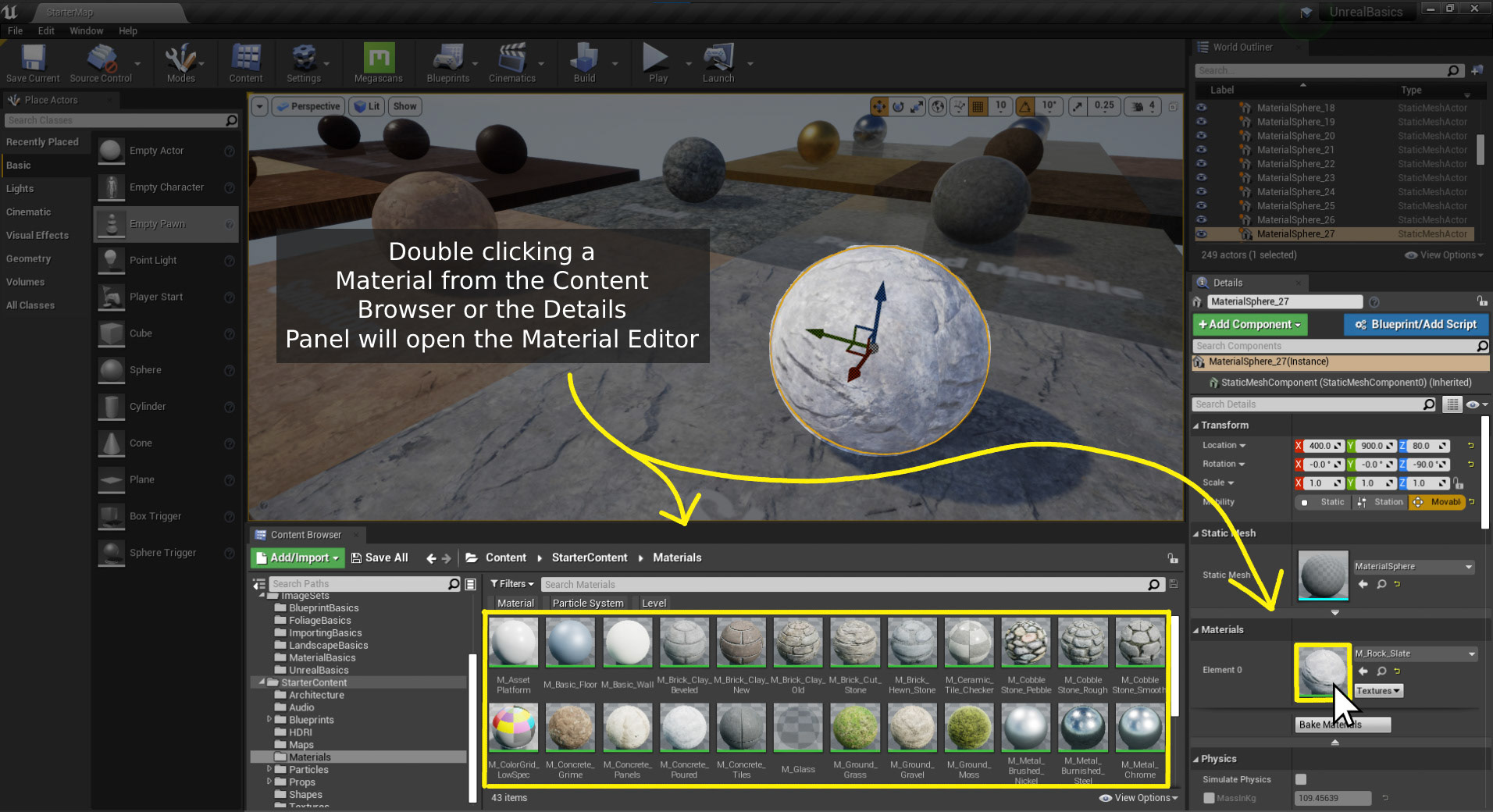
Task: Open Source Control from the toolbar
Action: 101,62
